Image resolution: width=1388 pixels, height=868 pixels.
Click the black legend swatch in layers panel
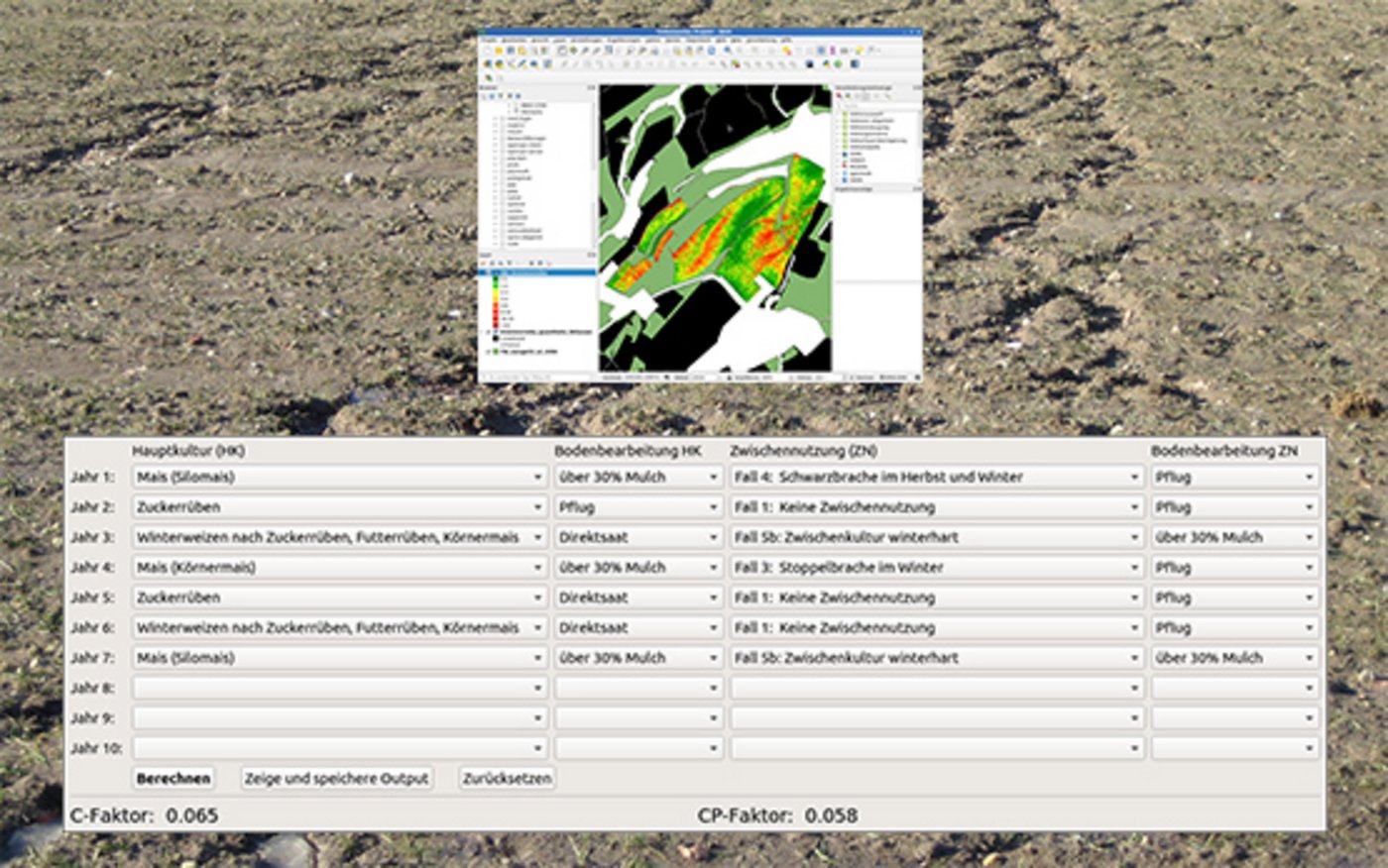tap(496, 339)
